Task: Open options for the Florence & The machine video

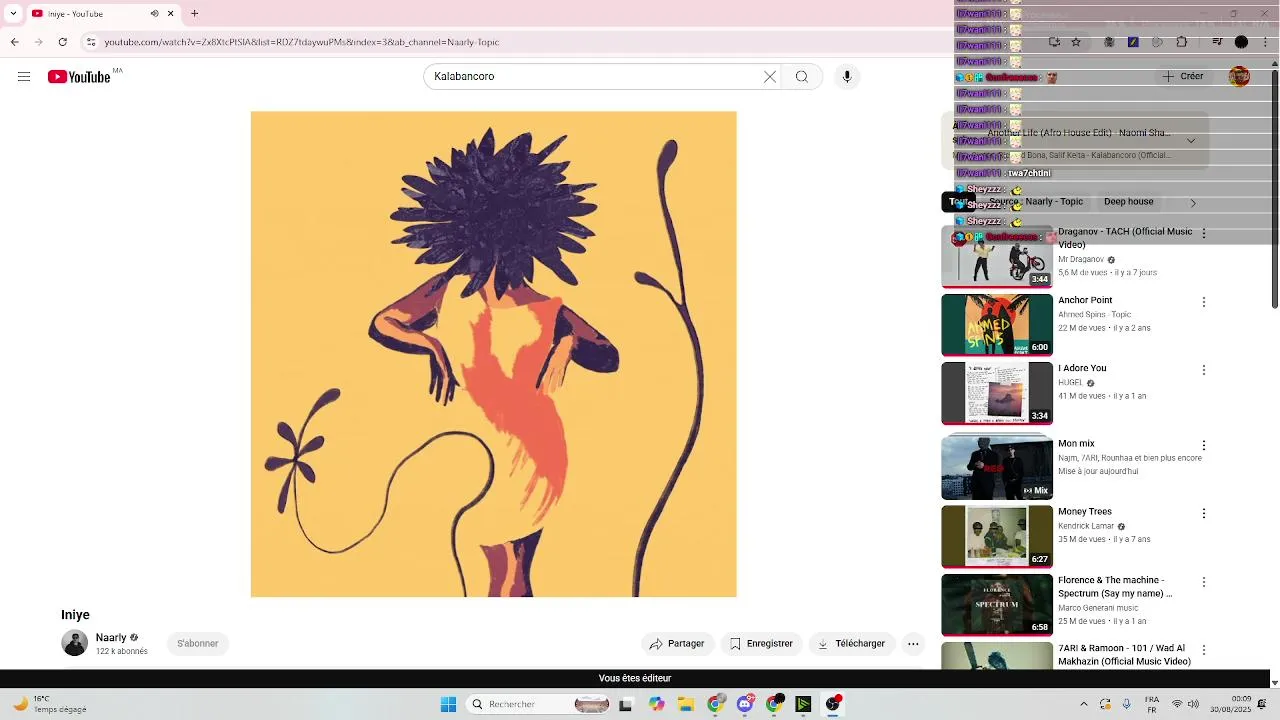Action: [1204, 582]
